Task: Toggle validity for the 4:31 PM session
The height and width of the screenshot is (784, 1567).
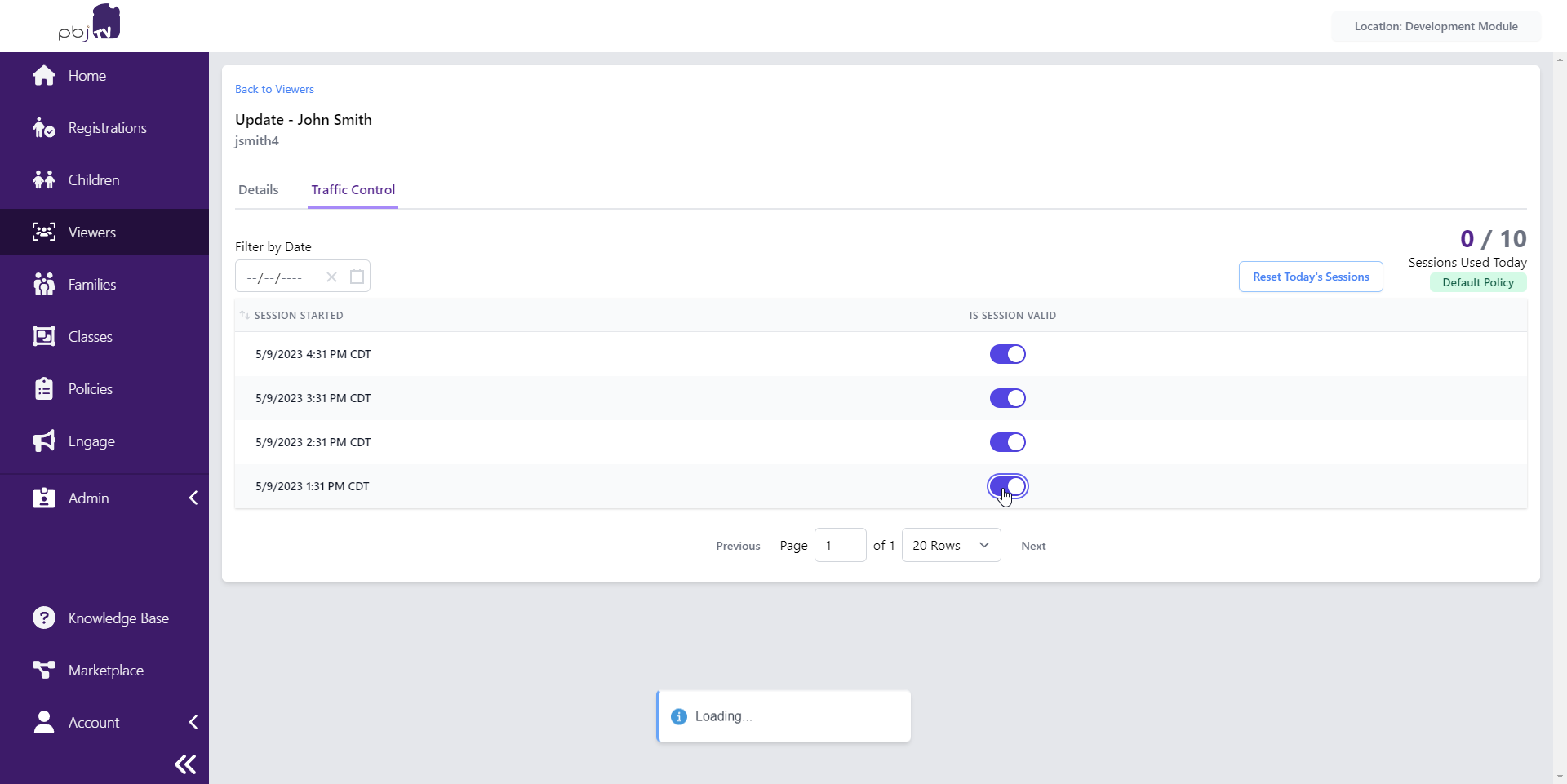Action: coord(1007,354)
